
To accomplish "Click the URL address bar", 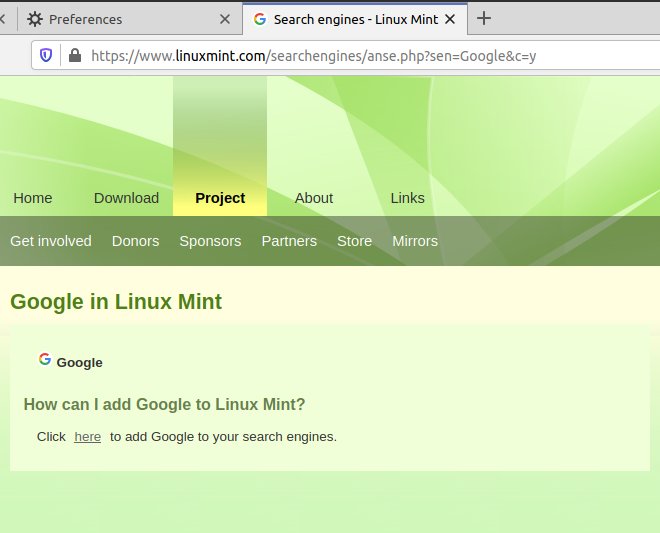I will click(x=345, y=56).
